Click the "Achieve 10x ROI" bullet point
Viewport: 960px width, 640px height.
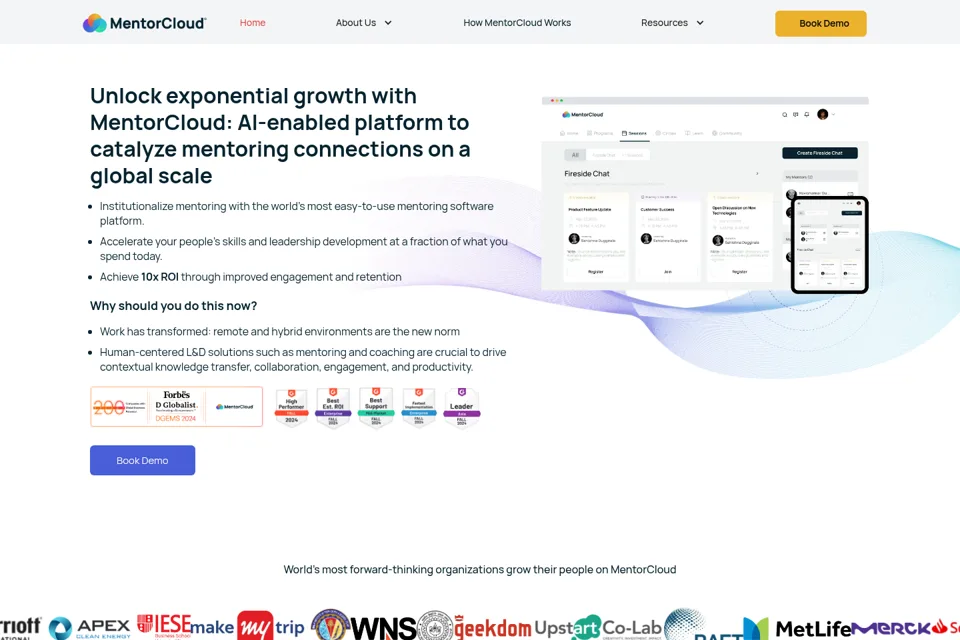coord(250,277)
